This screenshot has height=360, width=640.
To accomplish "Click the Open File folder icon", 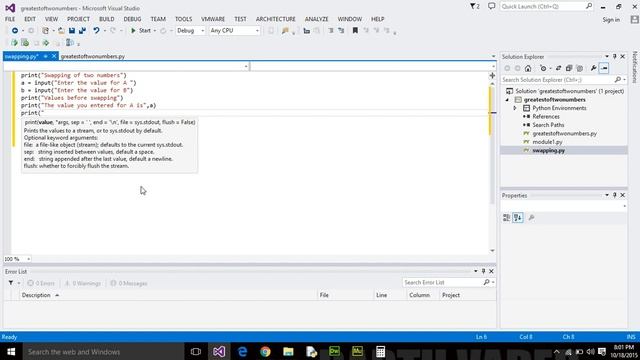I will [61, 31].
